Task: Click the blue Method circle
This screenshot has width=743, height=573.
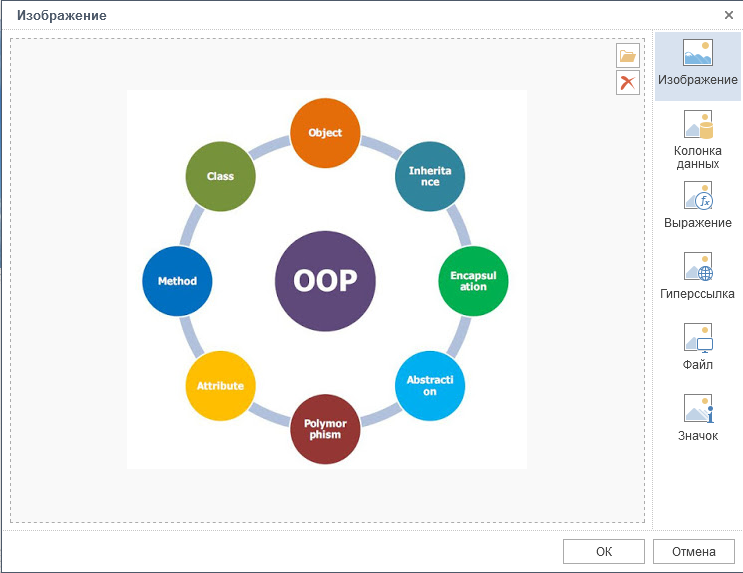Action: click(x=177, y=281)
